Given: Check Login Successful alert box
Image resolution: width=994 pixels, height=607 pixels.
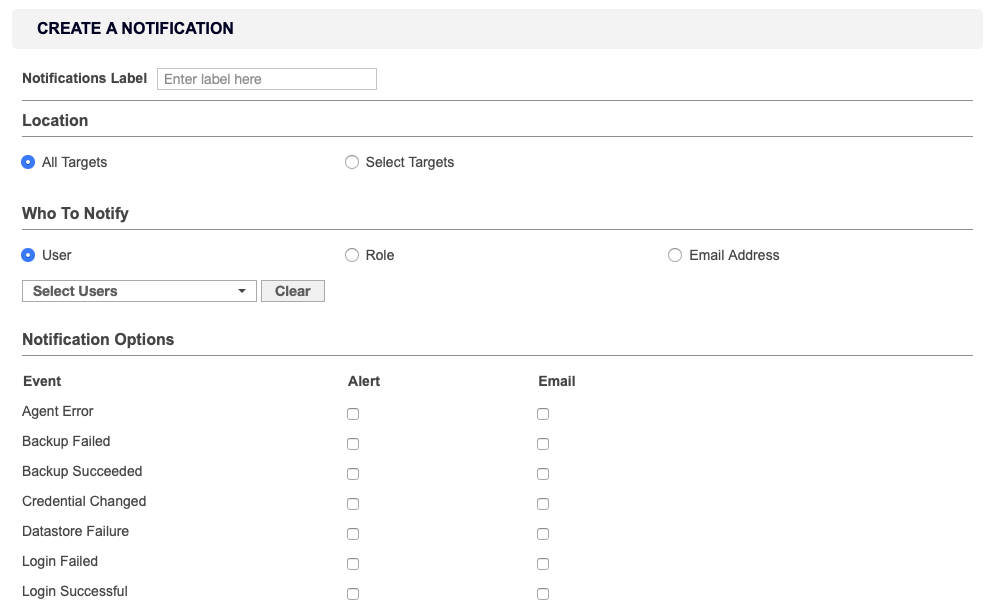Looking at the screenshot, I should [353, 593].
